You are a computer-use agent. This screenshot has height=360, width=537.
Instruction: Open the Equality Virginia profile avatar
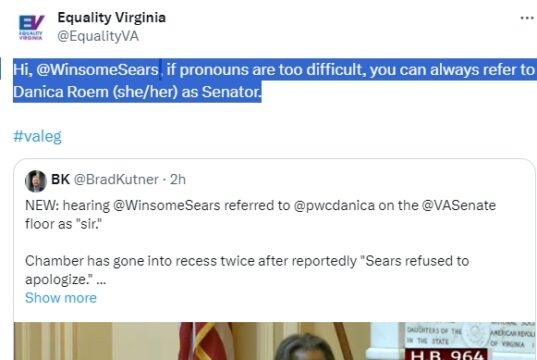(x=31, y=27)
